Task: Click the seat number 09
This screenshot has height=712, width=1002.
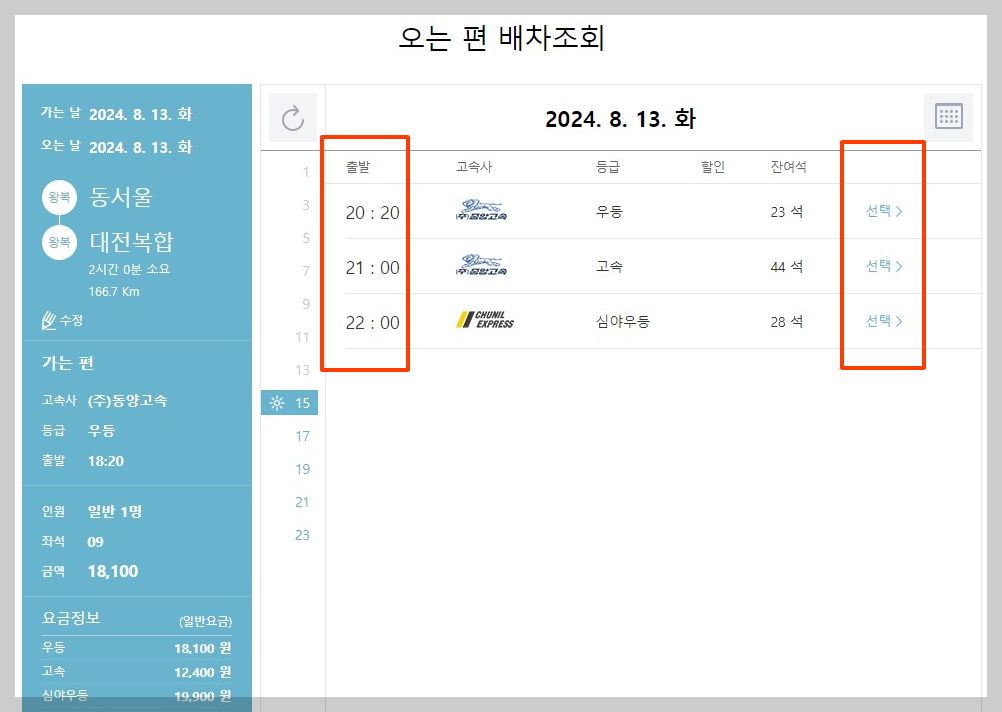Action: coord(95,542)
